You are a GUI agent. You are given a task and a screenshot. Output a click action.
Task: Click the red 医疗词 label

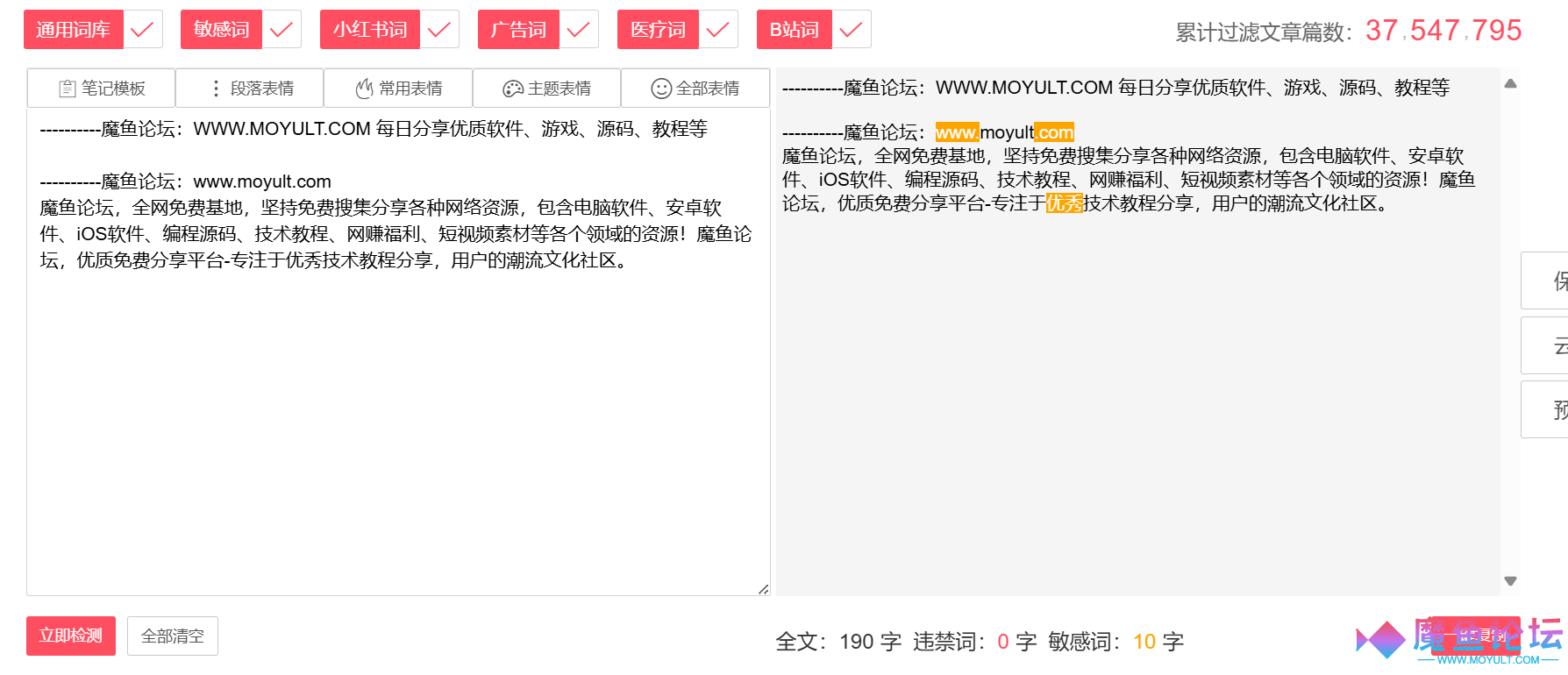658,30
